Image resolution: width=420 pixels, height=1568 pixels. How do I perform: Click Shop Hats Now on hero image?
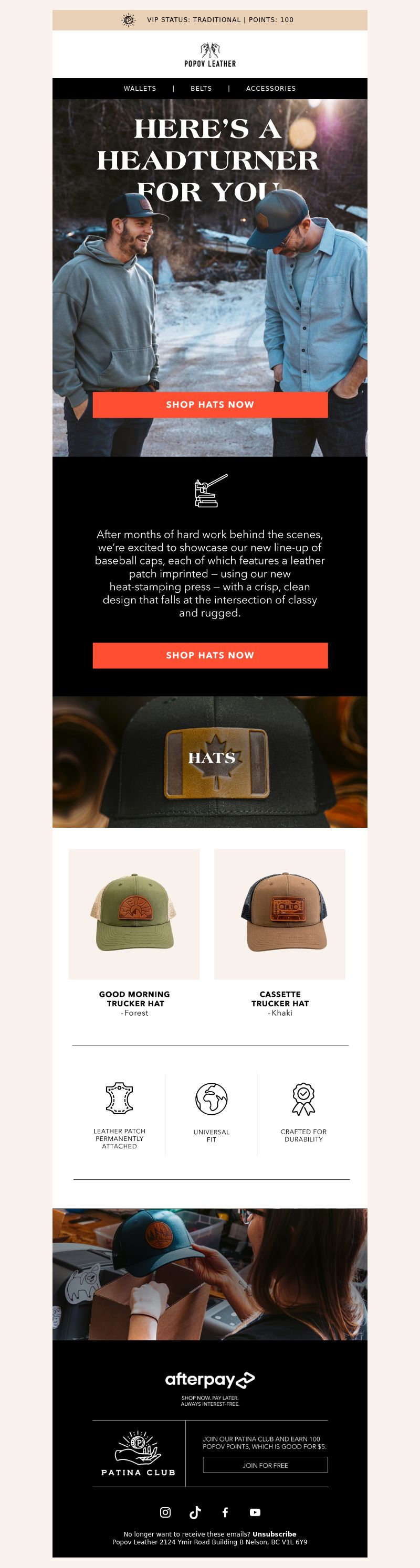point(211,405)
